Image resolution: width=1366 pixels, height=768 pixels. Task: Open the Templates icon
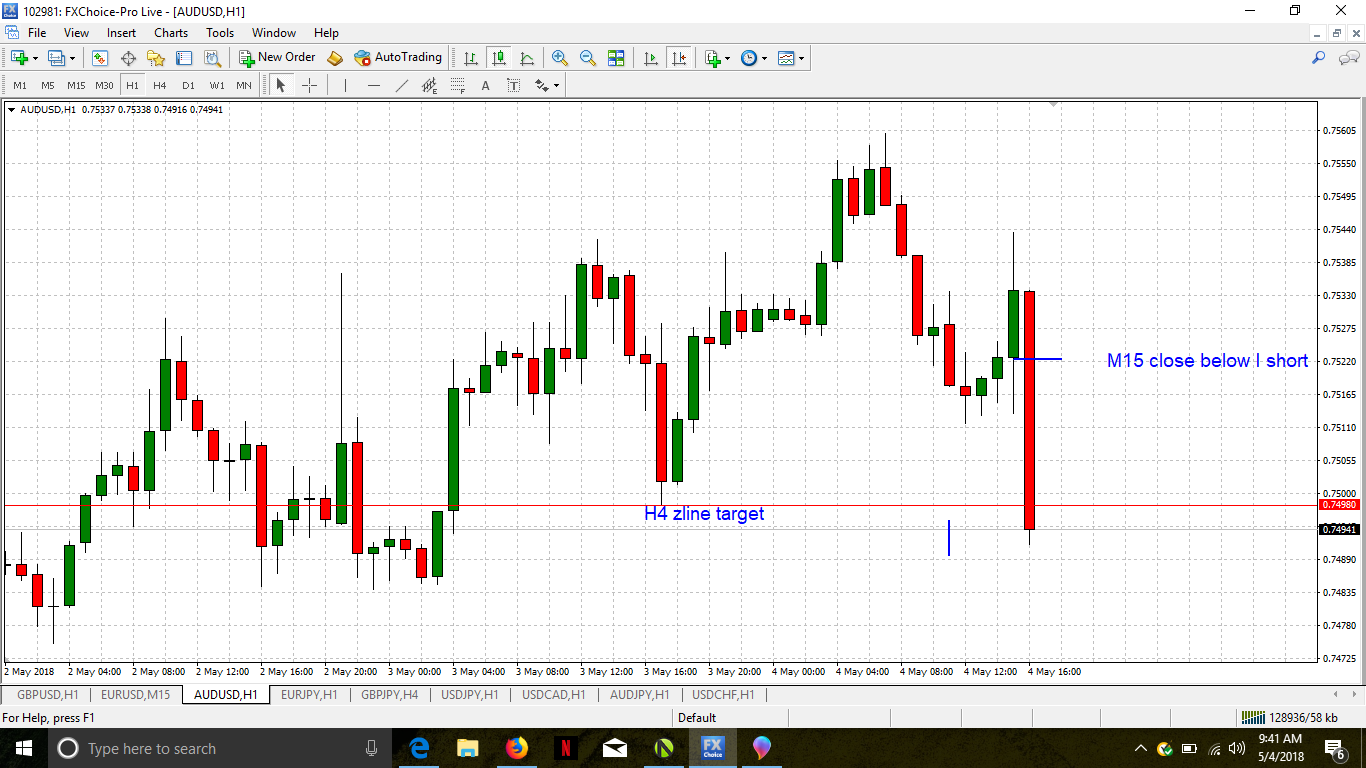tap(786, 58)
